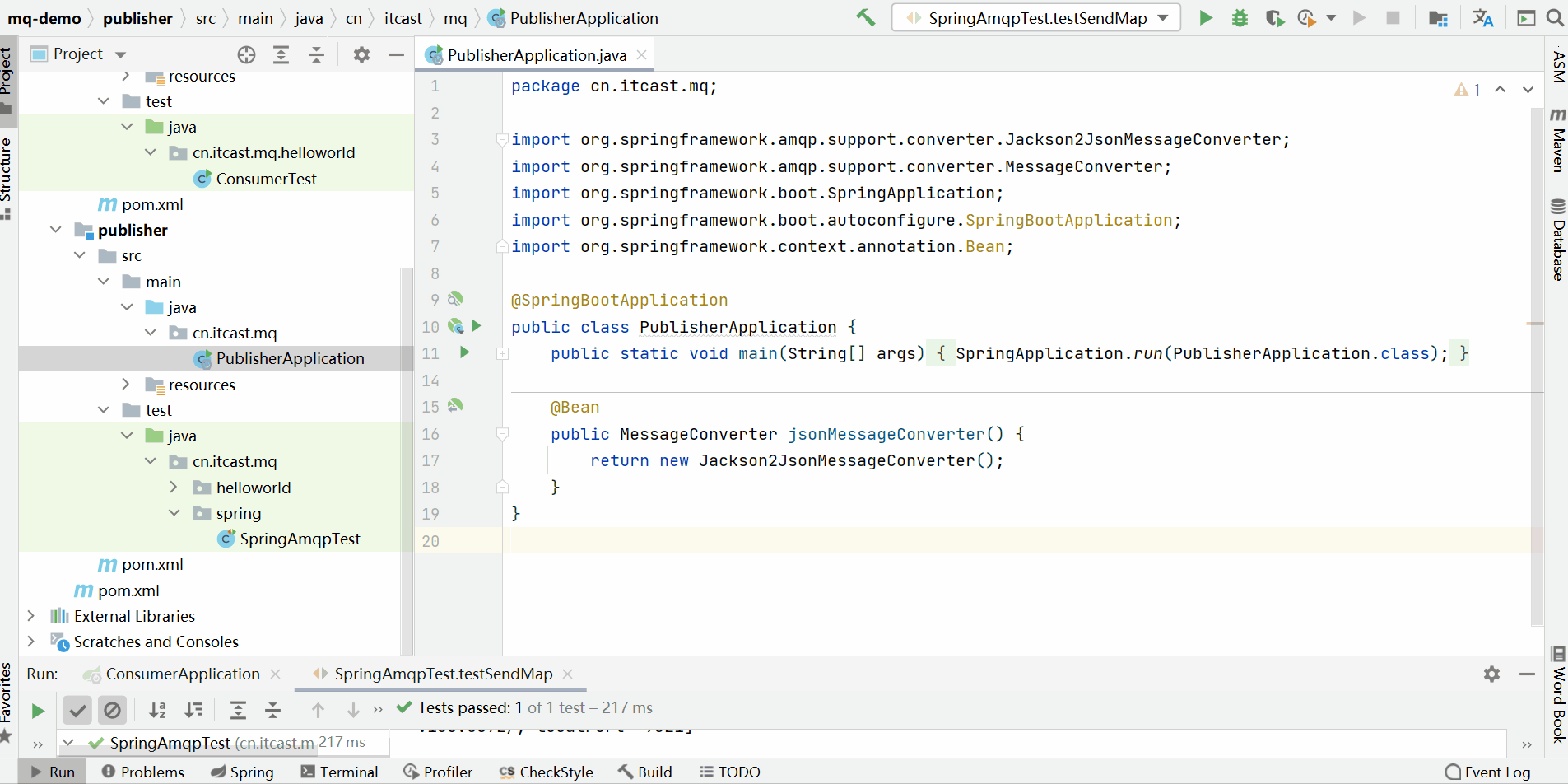Open Project Structure icon in top toolbar
Image resolution: width=1568 pixels, height=784 pixels.
point(1438,17)
